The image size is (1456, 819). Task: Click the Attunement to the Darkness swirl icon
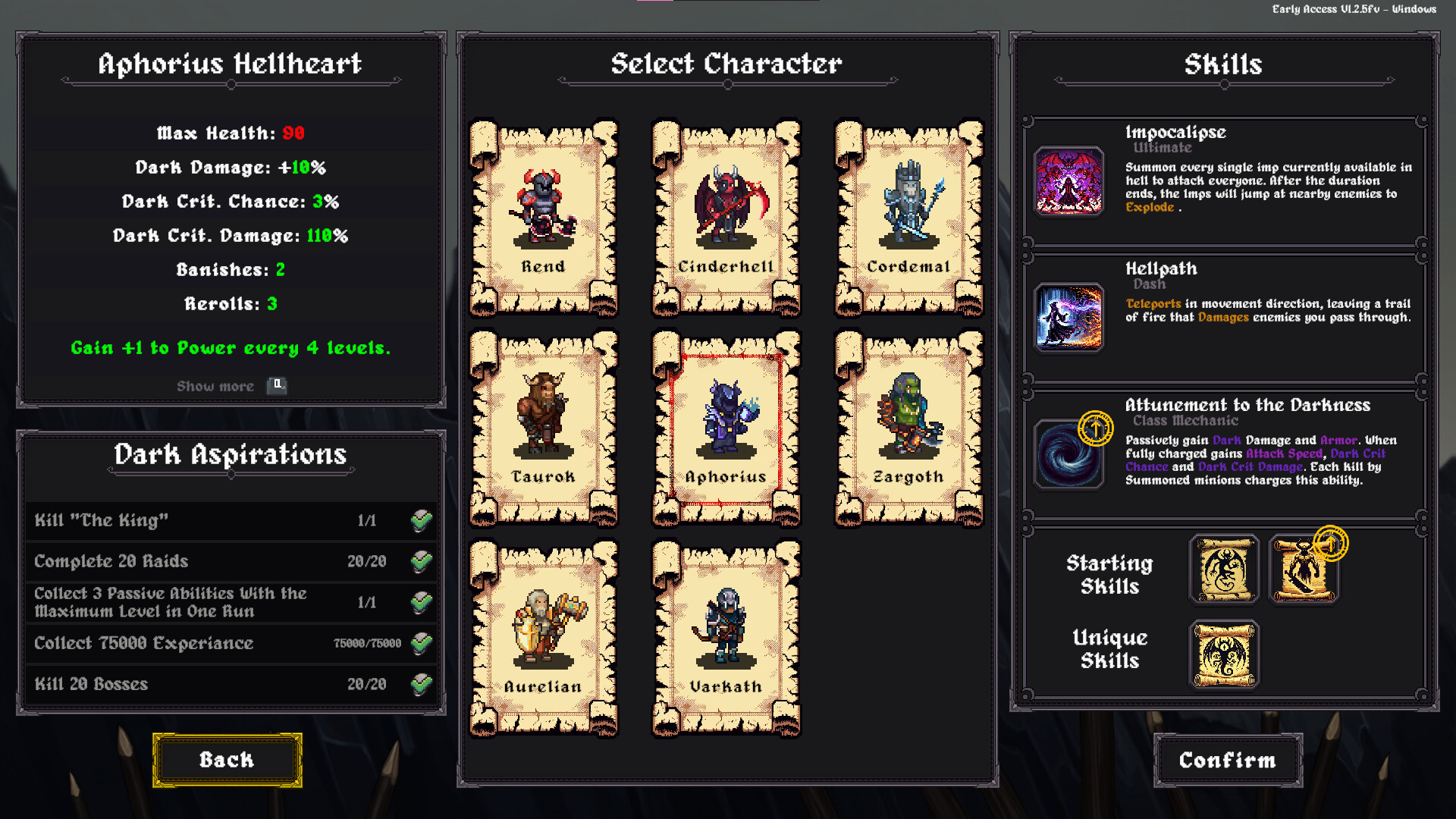pos(1068,454)
